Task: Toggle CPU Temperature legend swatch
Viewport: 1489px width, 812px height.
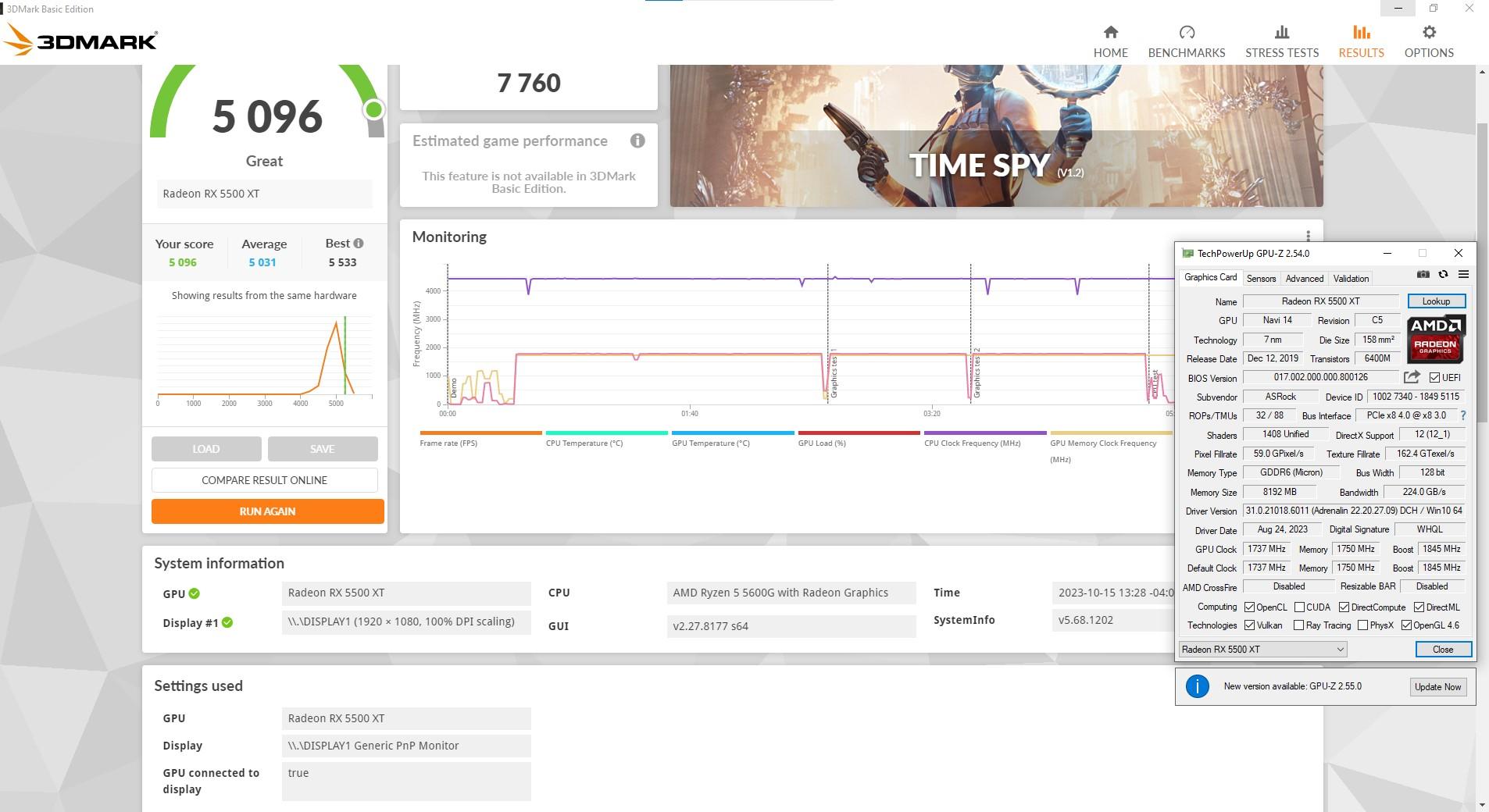Action: pyautogui.click(x=606, y=433)
